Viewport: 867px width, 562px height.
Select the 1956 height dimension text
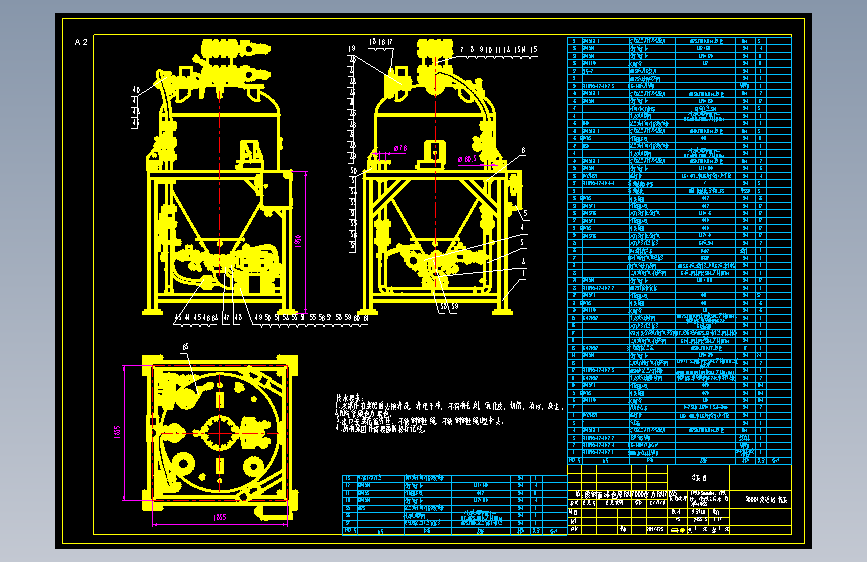[297, 241]
